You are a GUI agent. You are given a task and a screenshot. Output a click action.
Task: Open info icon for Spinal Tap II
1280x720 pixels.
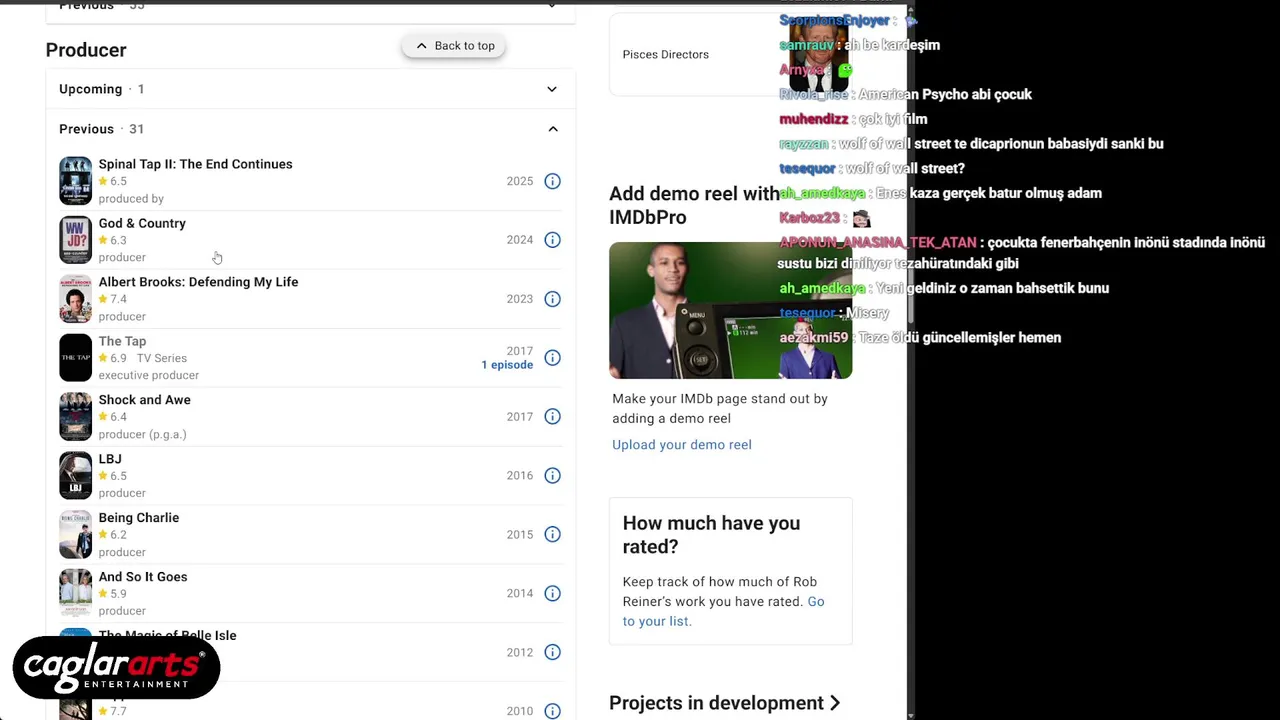[x=552, y=181]
